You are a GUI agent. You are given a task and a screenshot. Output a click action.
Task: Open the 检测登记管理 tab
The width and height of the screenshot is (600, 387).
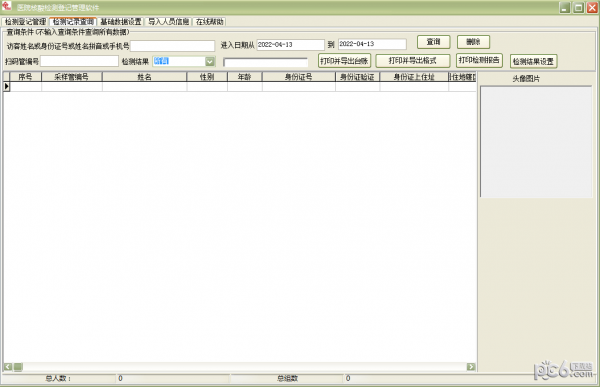click(x=25, y=22)
